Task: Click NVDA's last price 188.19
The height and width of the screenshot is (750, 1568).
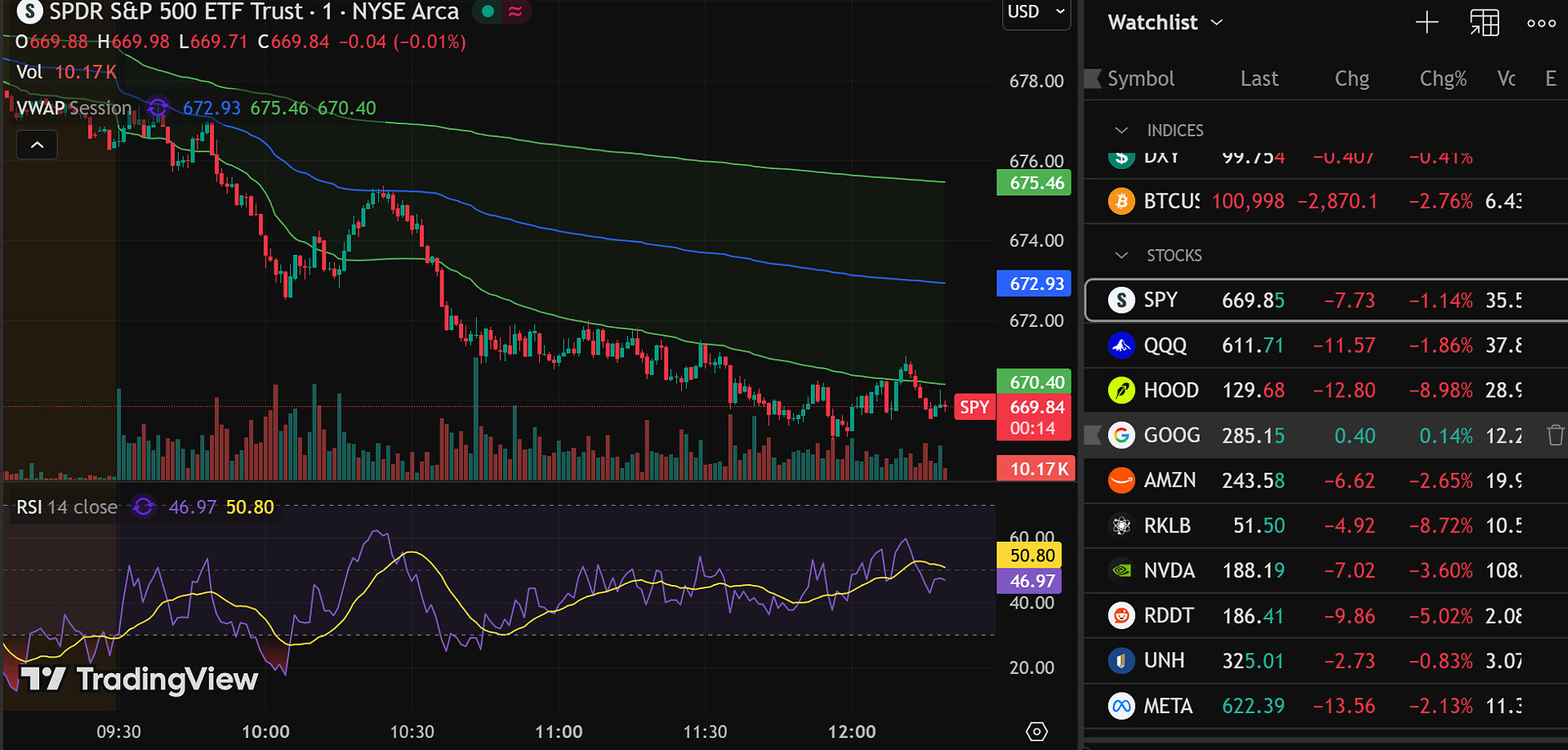Action: point(1253,570)
